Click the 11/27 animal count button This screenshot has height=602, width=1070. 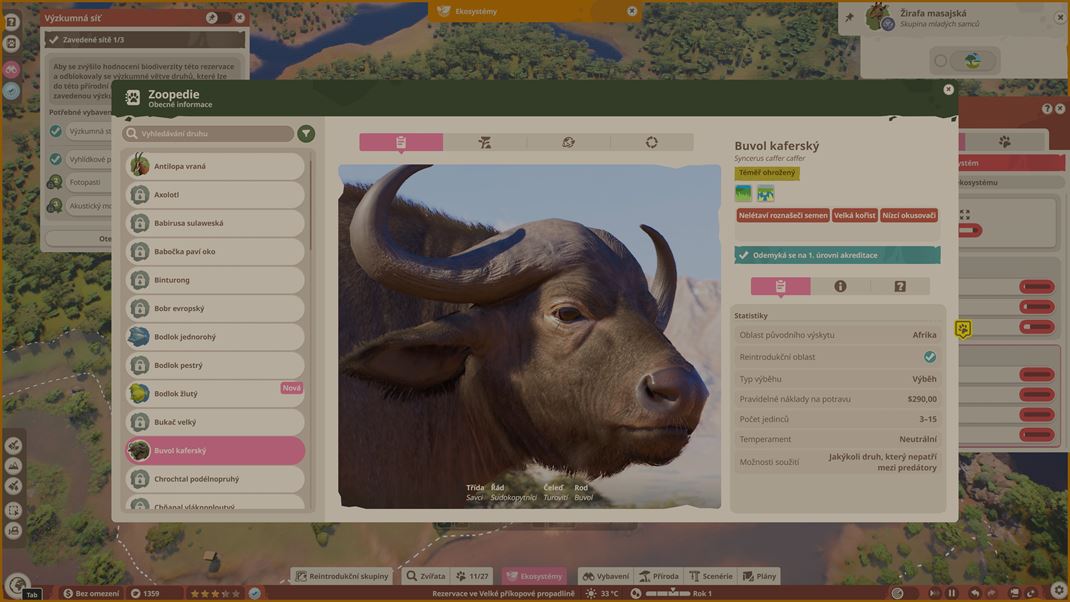point(472,576)
